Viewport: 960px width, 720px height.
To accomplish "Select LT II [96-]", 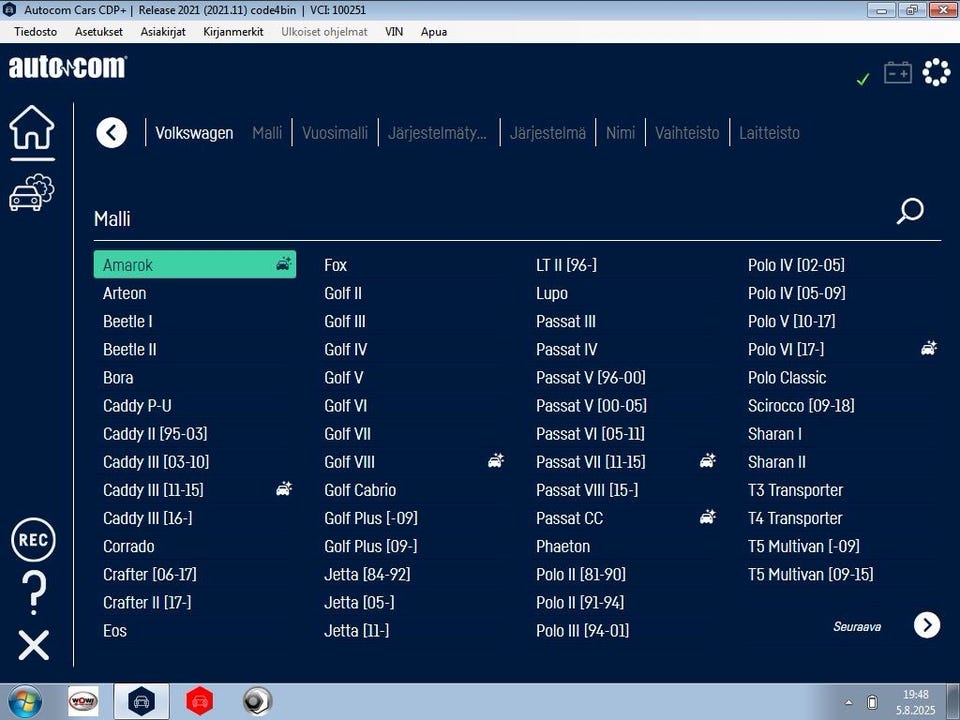I will click(566, 265).
